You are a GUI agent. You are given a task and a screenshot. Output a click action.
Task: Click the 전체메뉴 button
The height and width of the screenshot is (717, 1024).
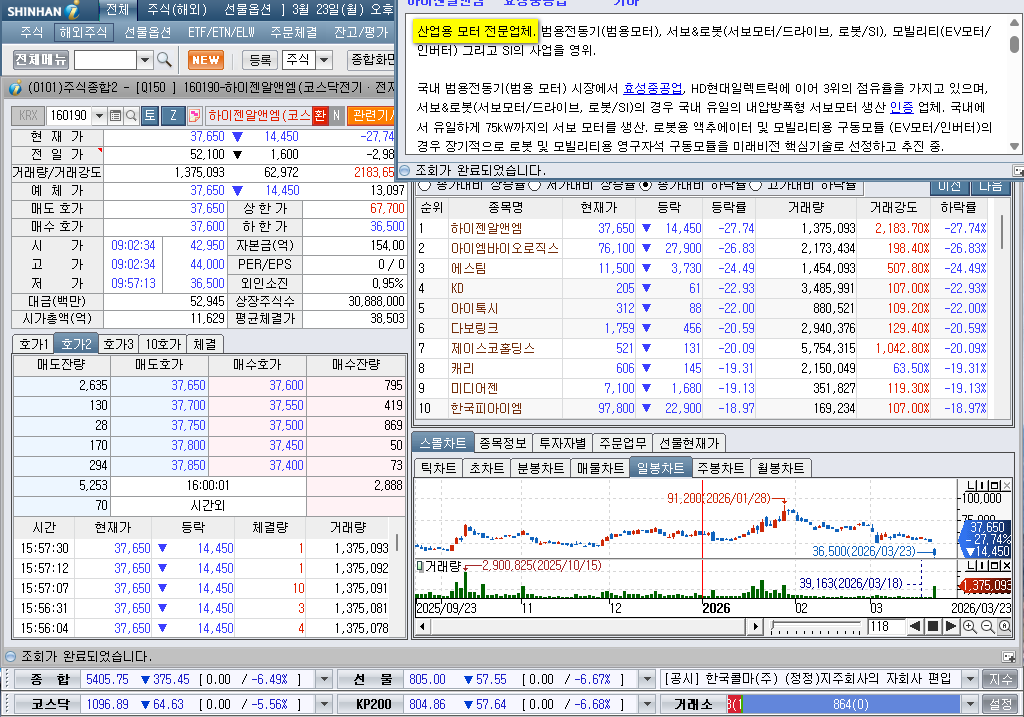(41, 60)
